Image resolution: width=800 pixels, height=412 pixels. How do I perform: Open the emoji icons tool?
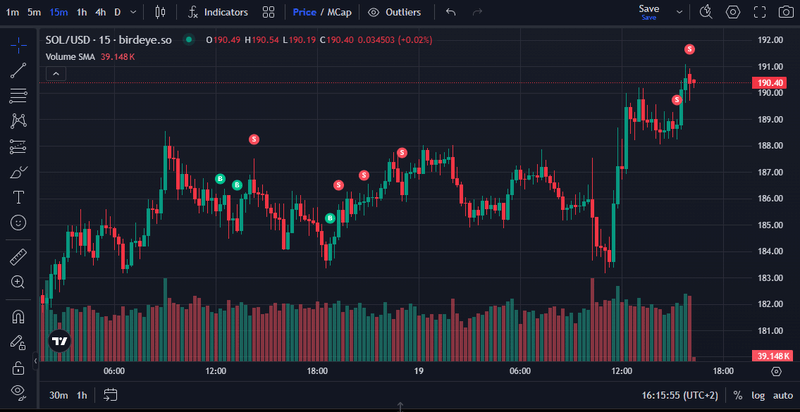18,222
